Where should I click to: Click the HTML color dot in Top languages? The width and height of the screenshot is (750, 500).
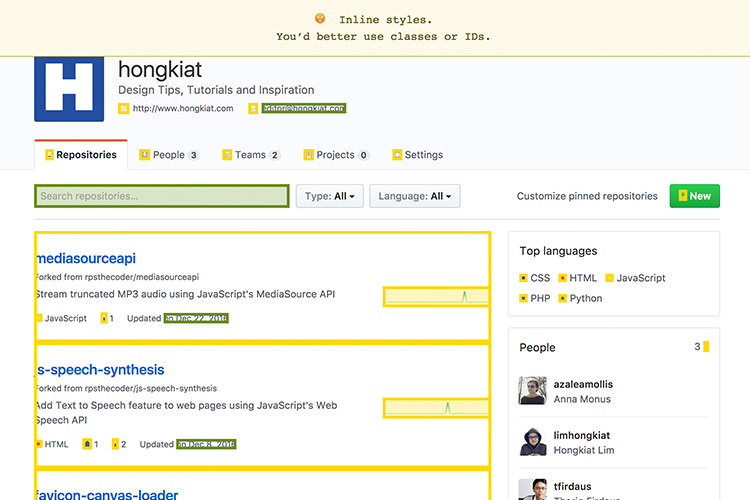(x=562, y=278)
